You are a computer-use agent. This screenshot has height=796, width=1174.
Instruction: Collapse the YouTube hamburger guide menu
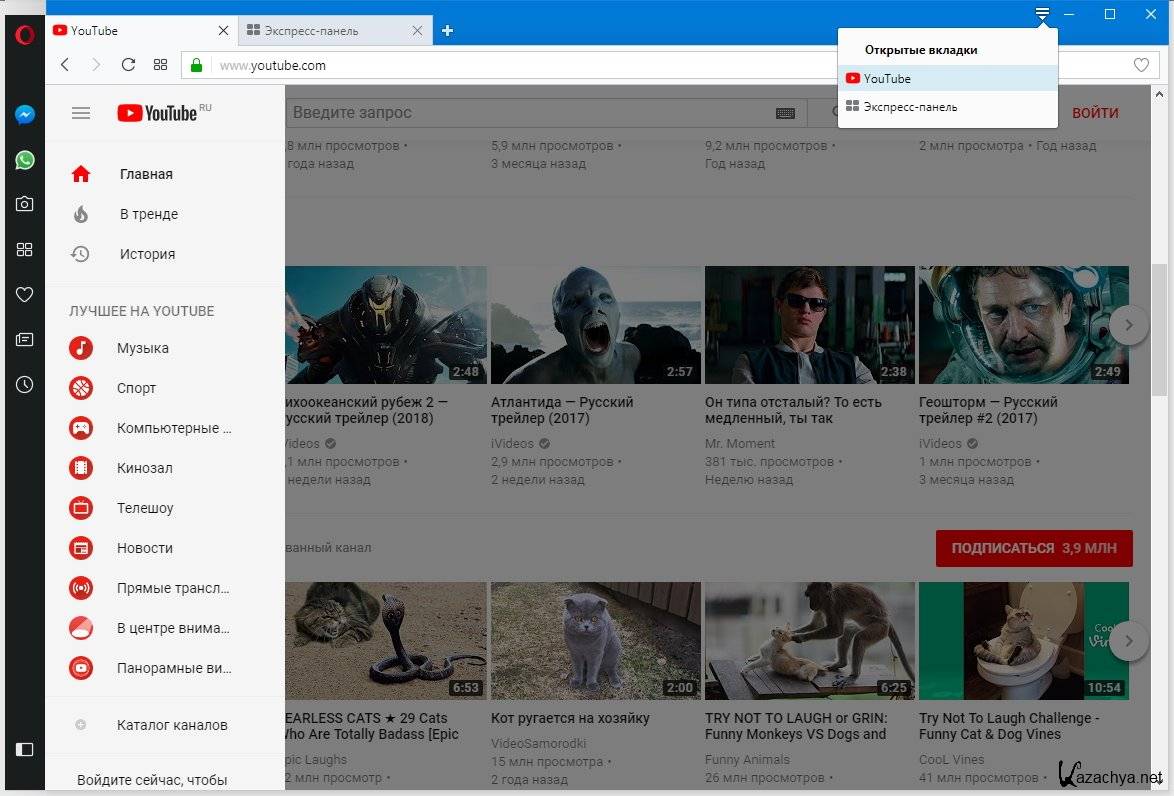[81, 113]
